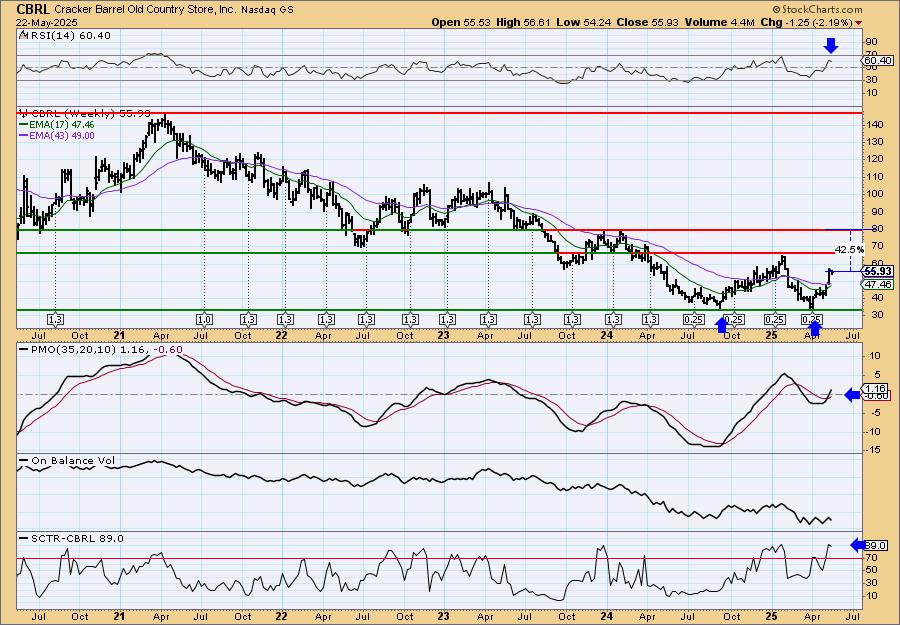Image resolution: width=900 pixels, height=625 pixels.
Task: Click the red down-triangle beside Chg
Action: click(859, 23)
